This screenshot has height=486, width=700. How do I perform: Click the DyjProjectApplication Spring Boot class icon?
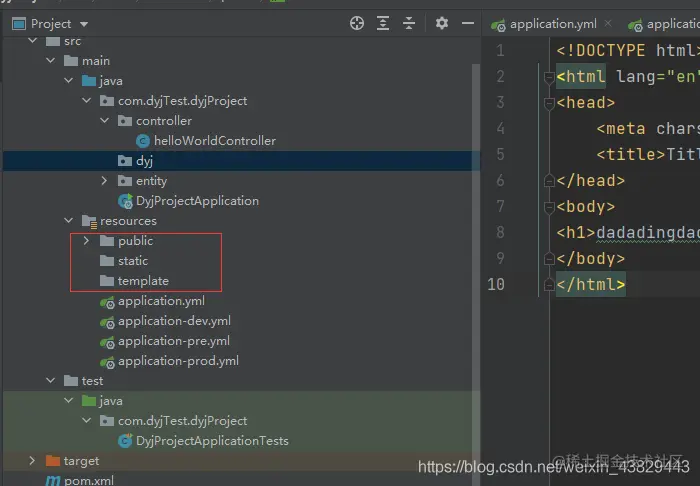tap(125, 201)
